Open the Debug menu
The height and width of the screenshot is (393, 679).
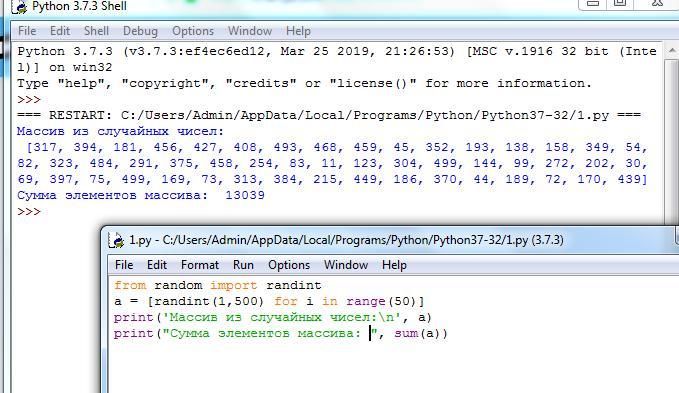click(140, 31)
